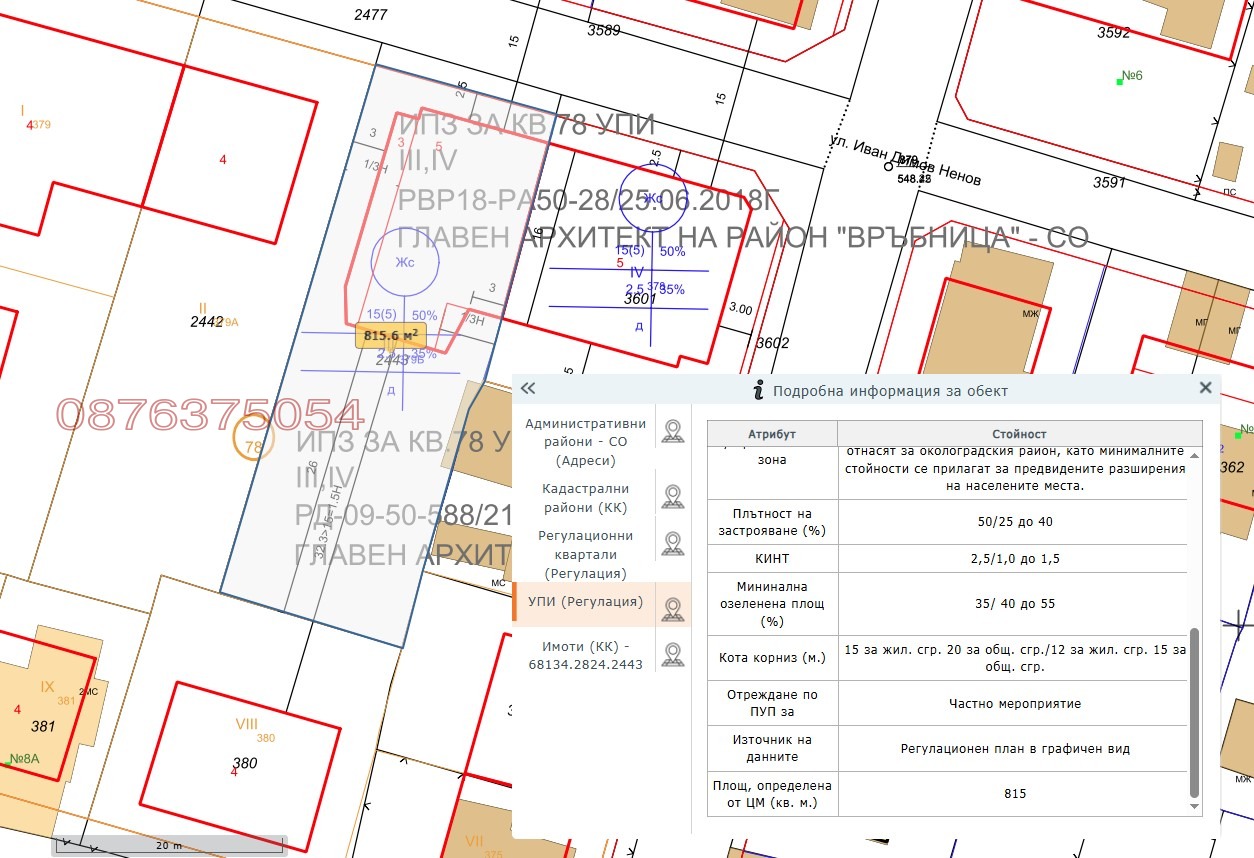
Task: Click locate icon beside Кадастрални райони (КК)
Action: tap(673, 496)
